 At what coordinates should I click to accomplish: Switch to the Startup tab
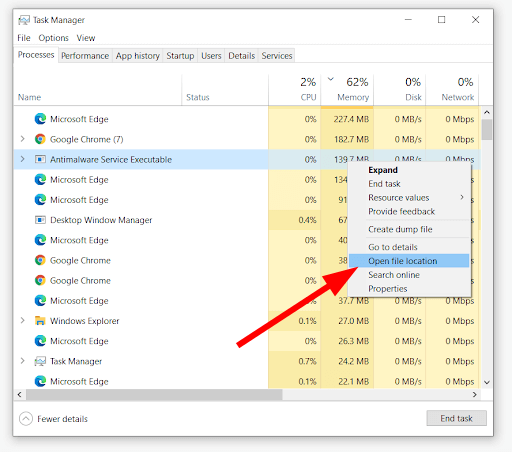point(180,56)
